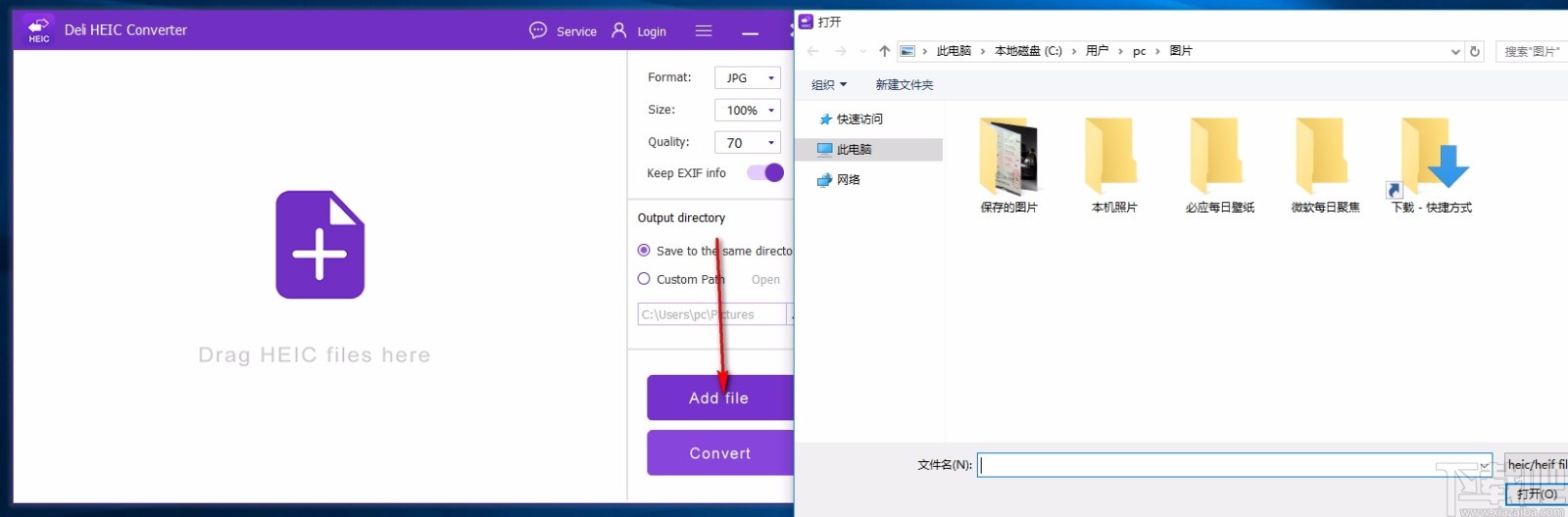The height and width of the screenshot is (517, 1568).
Task: Select the 本机照片 folder
Action: 1114,165
